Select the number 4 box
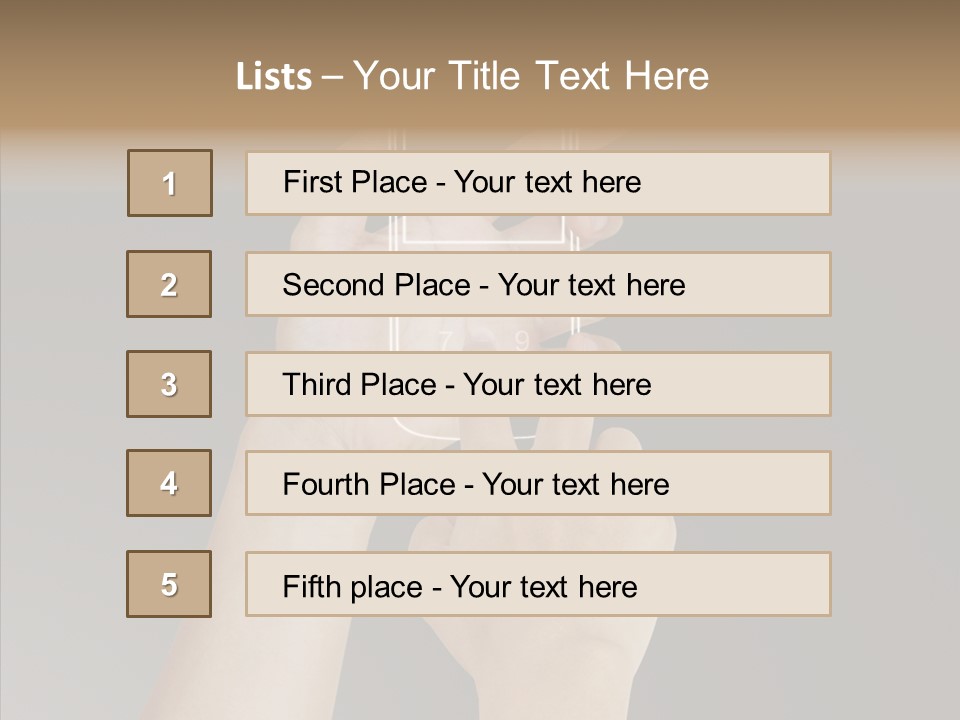The height and width of the screenshot is (720, 960). click(x=169, y=483)
